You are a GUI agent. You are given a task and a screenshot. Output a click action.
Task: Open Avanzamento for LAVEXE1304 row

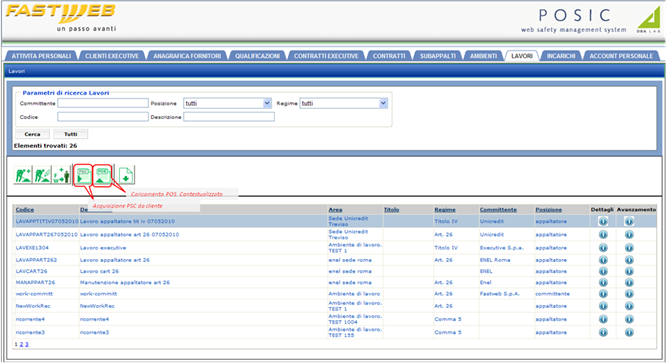point(629,248)
